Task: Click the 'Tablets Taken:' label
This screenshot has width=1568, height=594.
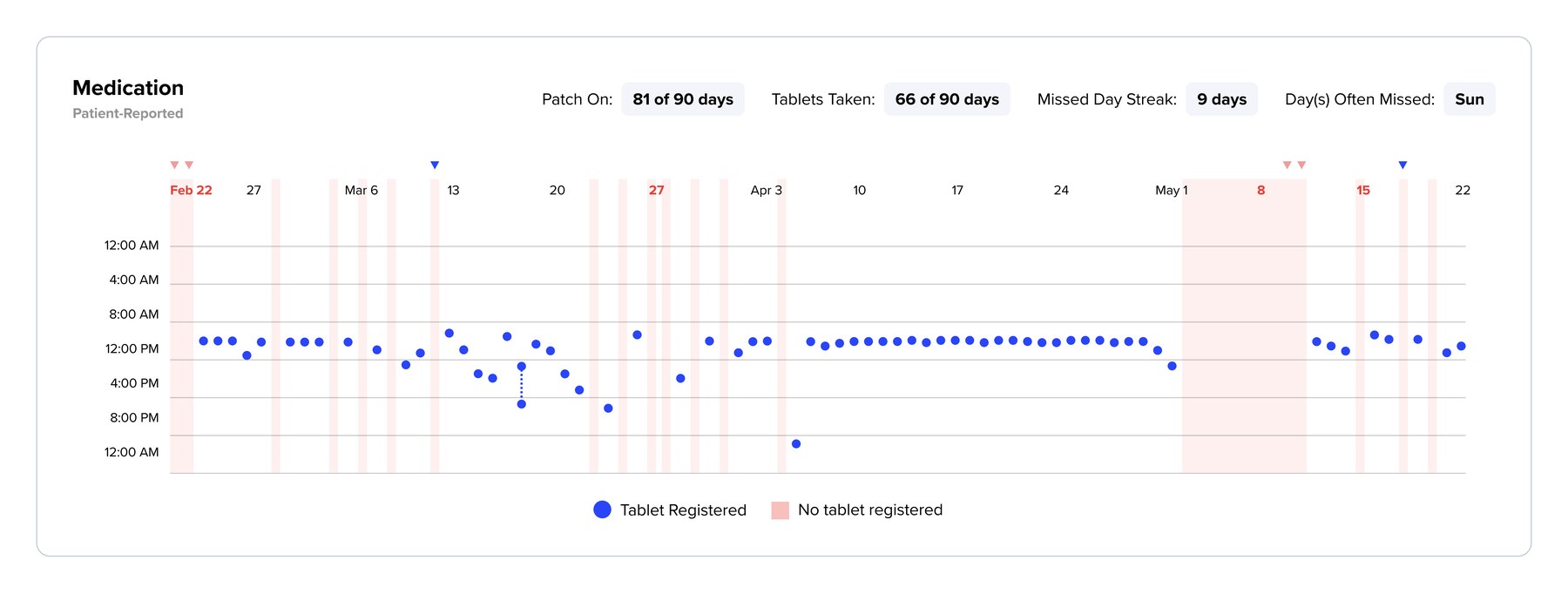Action: point(823,99)
